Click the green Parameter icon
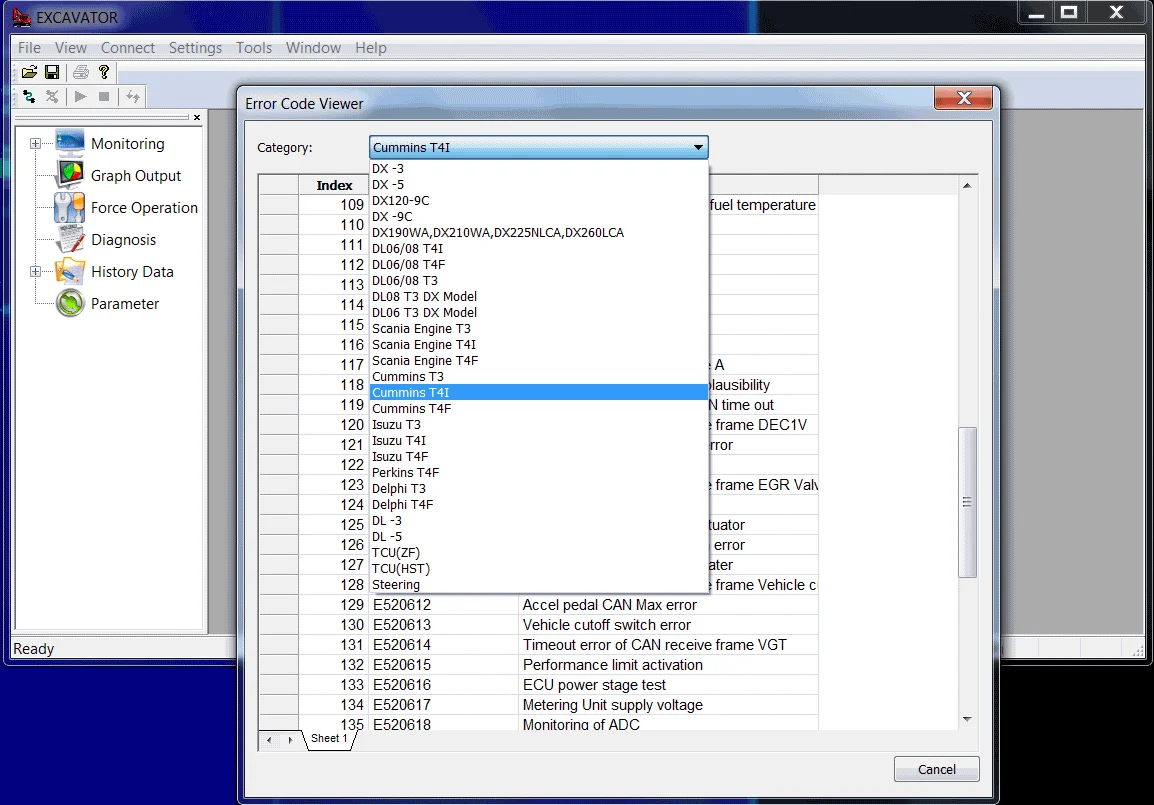 coord(70,304)
